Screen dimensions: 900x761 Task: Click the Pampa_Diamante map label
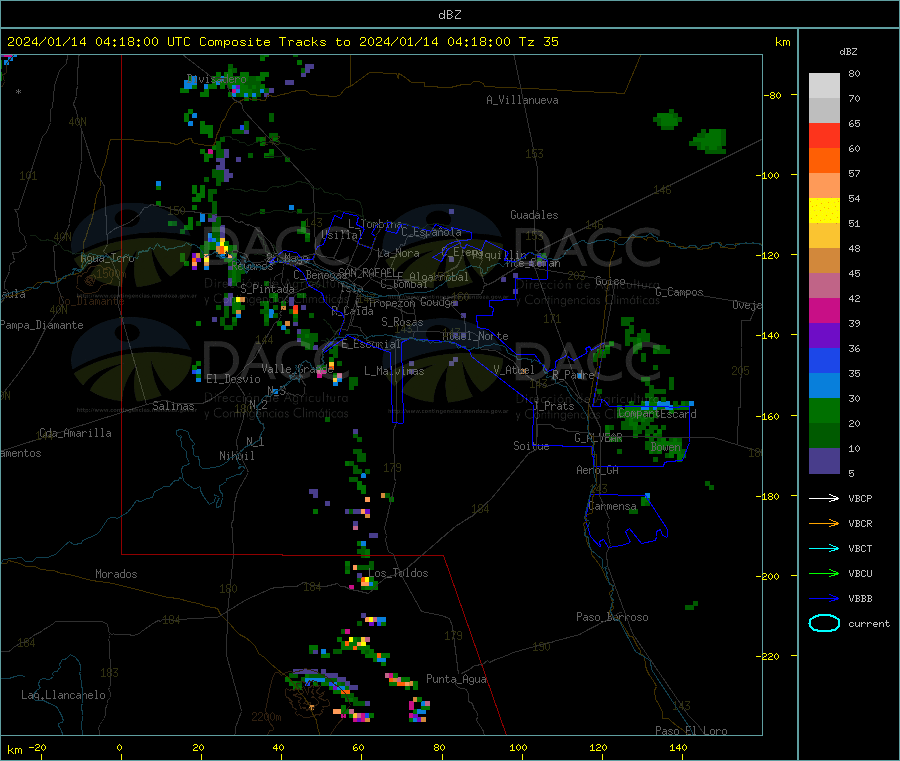tap(41, 325)
